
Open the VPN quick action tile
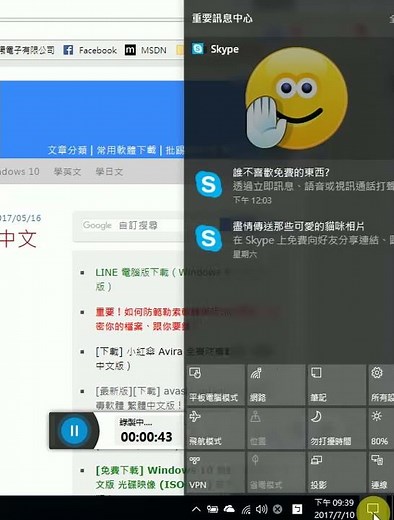click(x=215, y=472)
